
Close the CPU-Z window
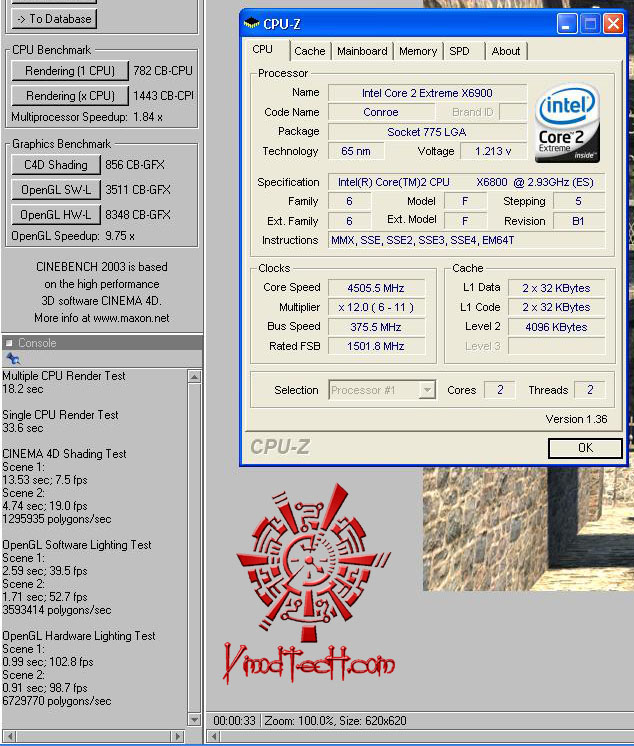coord(614,23)
